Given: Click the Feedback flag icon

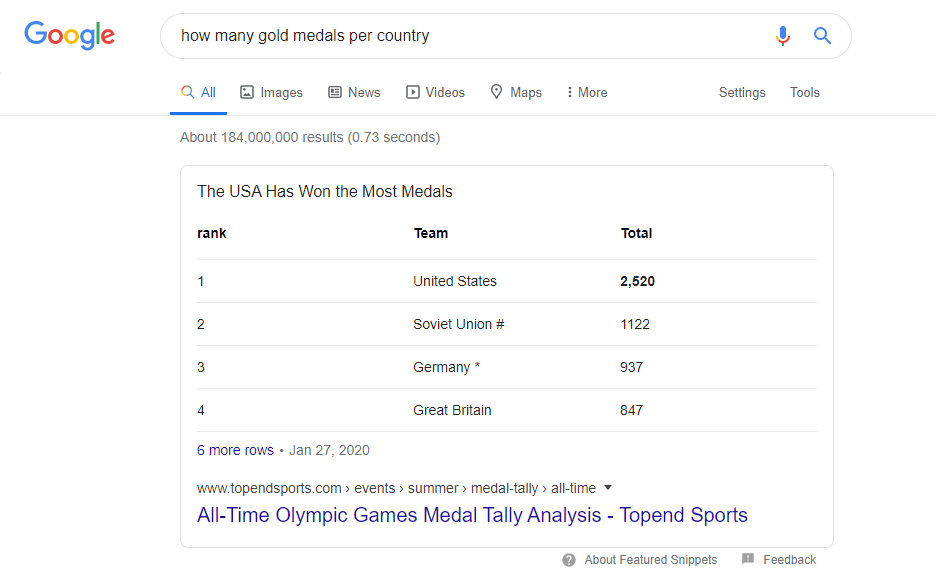Looking at the screenshot, I should pos(747,560).
